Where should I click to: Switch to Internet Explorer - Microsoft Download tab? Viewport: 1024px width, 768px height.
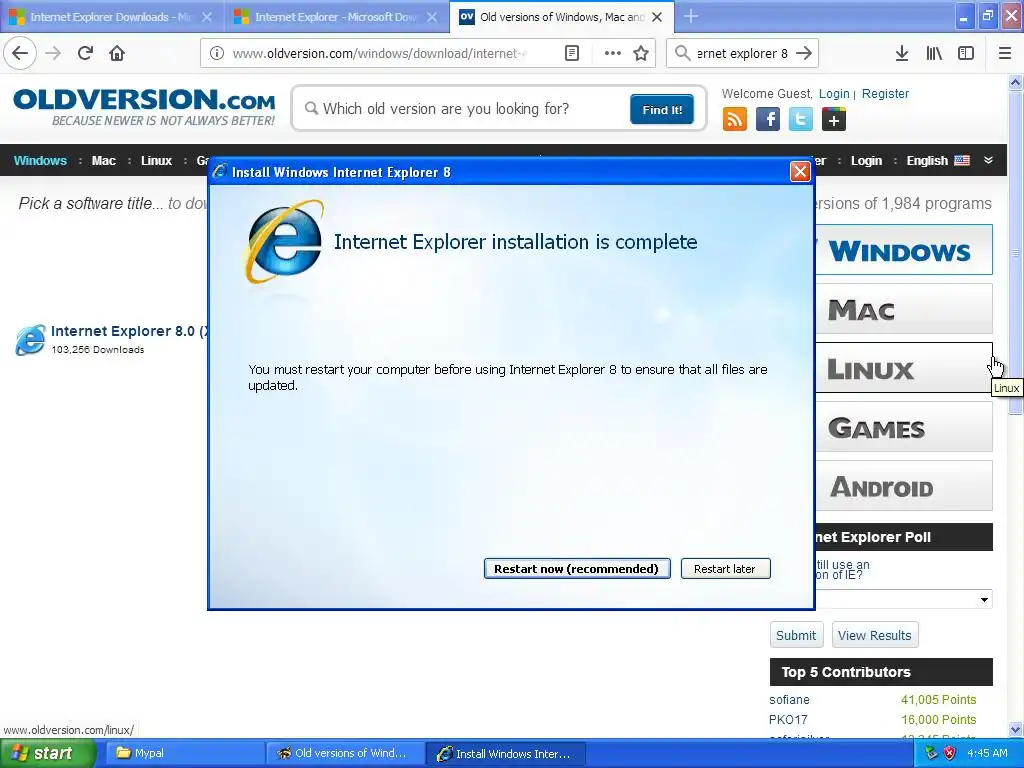tap(336, 17)
